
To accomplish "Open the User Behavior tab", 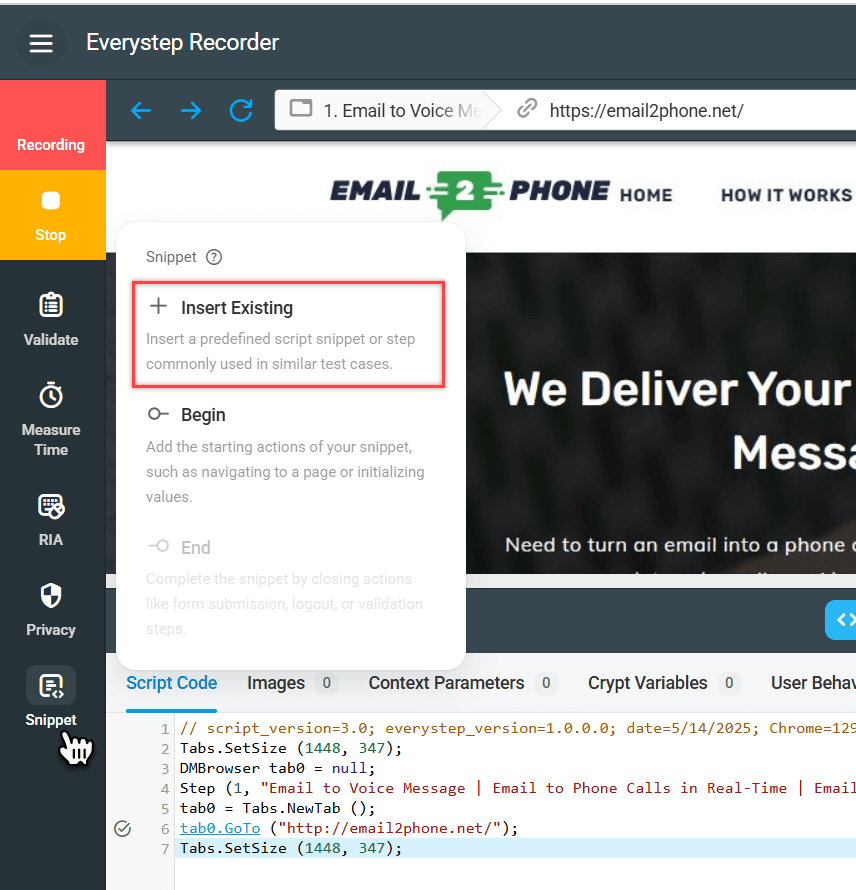I will point(813,683).
